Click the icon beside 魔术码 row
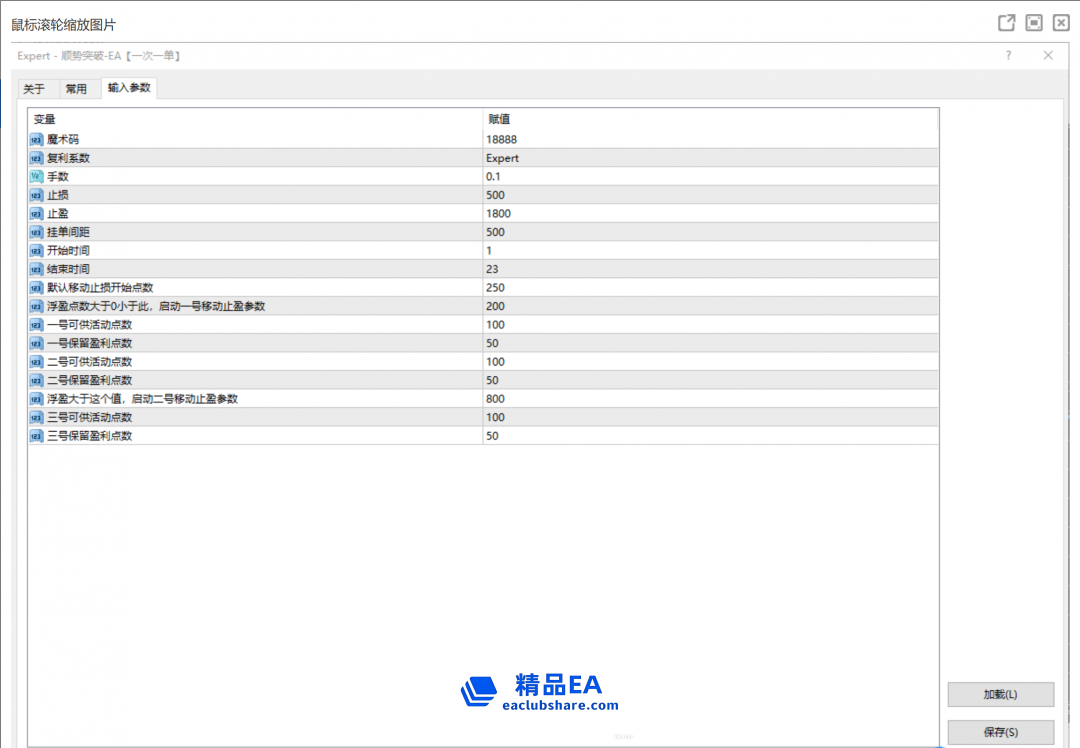 tap(37, 140)
